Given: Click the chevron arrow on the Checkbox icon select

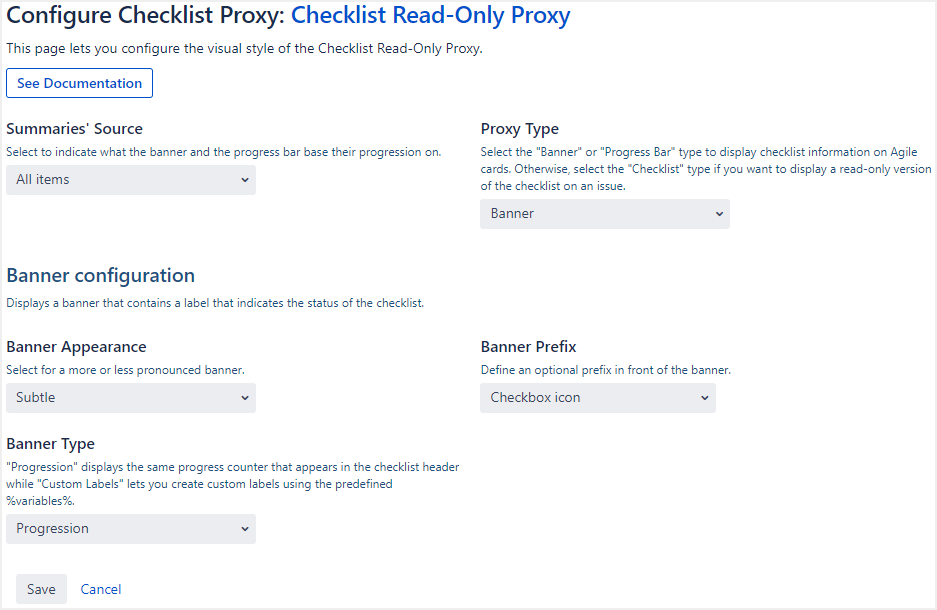Looking at the screenshot, I should tap(705, 398).
